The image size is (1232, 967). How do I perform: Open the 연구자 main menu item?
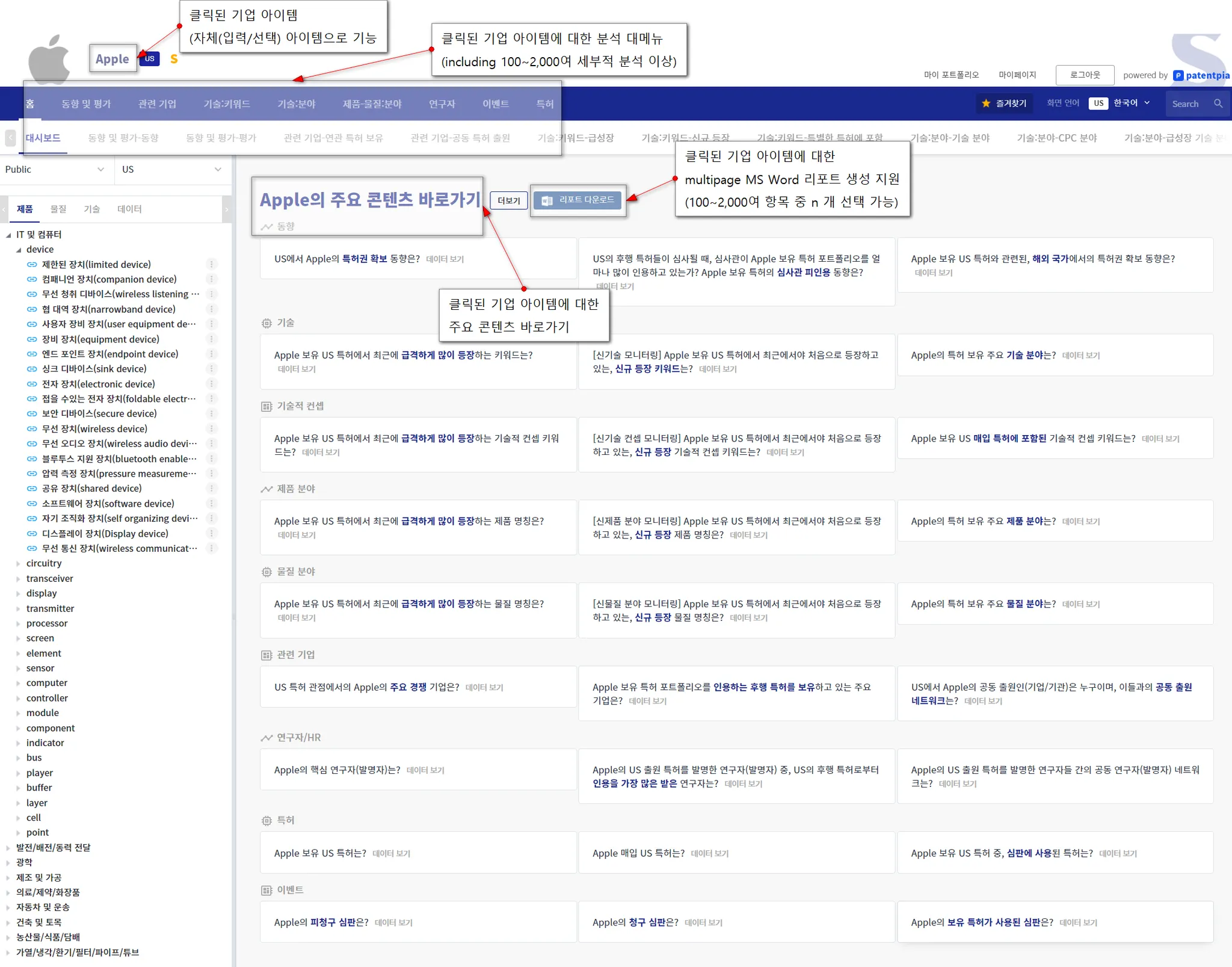(x=442, y=104)
